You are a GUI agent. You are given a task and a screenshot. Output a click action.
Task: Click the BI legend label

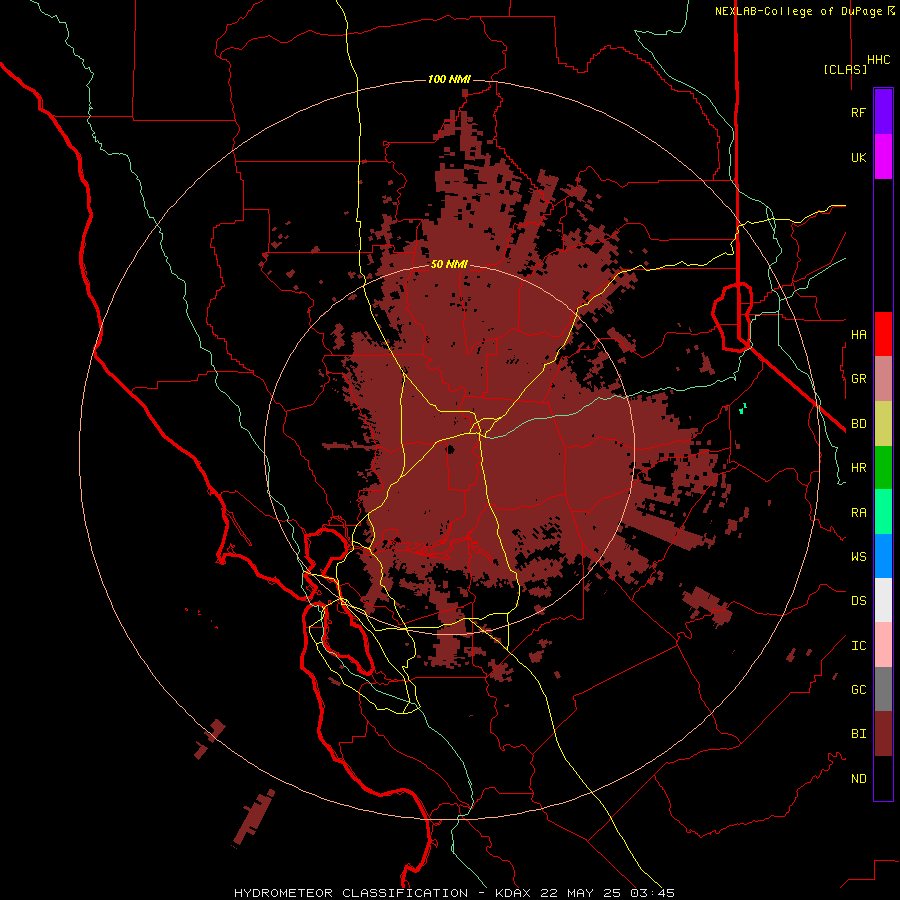tap(858, 734)
